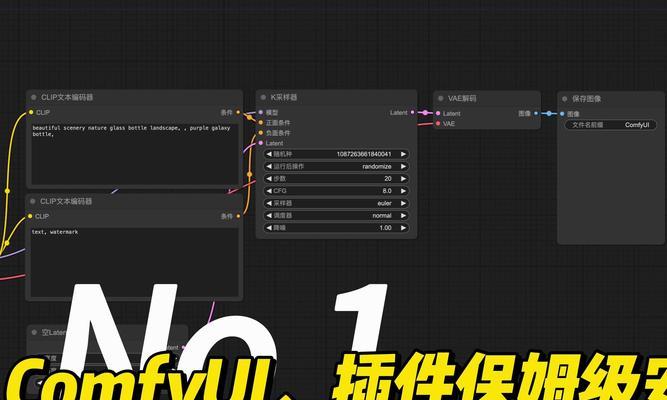Switch 运行后操作 to next option with right arrow

pyautogui.click(x=403, y=166)
